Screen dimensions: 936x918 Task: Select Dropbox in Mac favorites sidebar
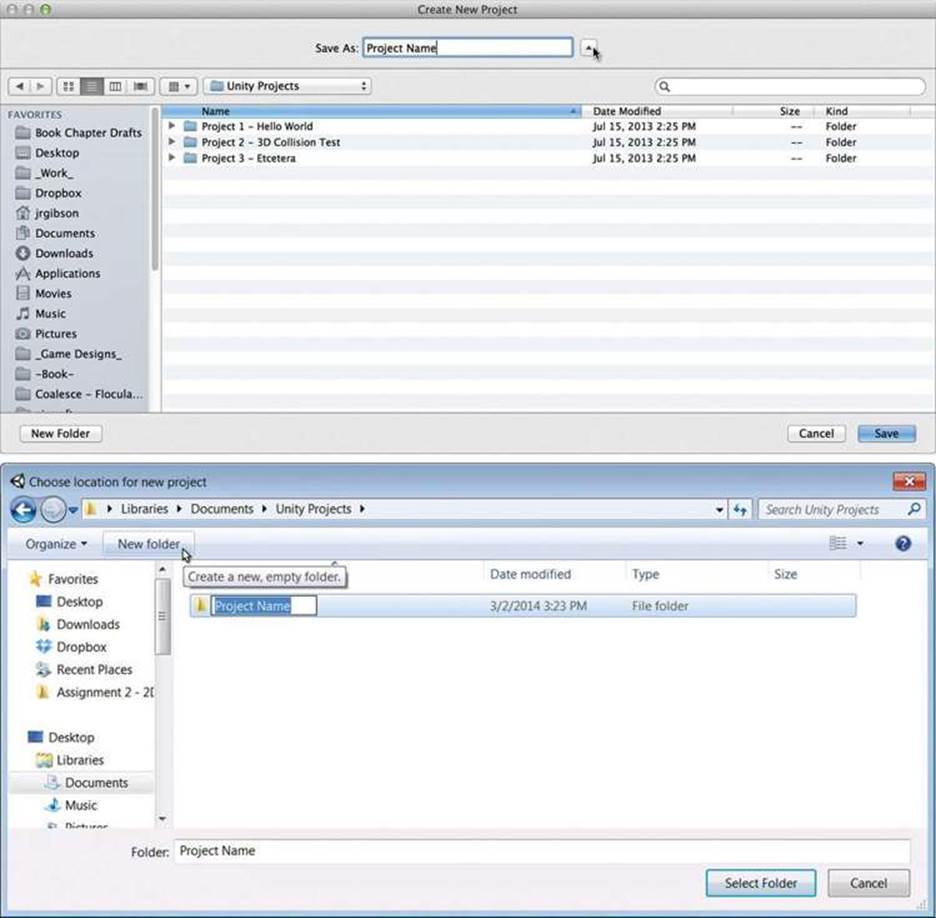pyautogui.click(x=58, y=193)
